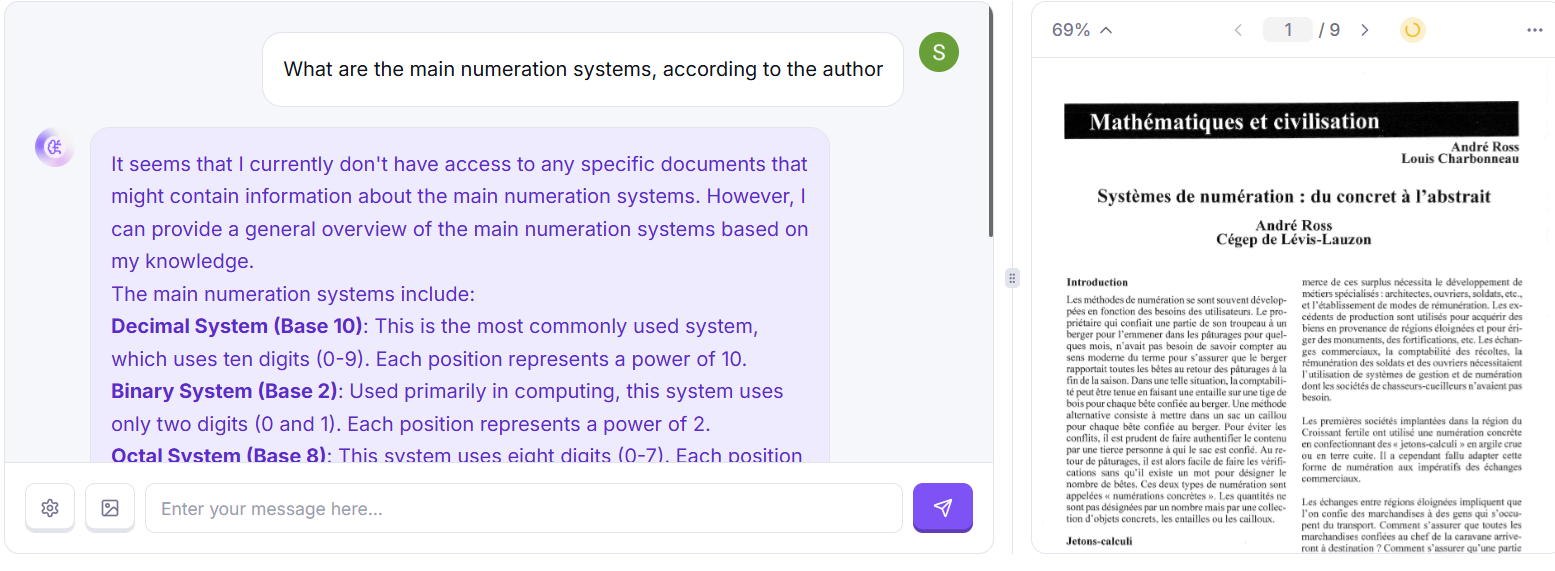Click the user question message bubble
The height and width of the screenshot is (571, 1555).
[583, 69]
